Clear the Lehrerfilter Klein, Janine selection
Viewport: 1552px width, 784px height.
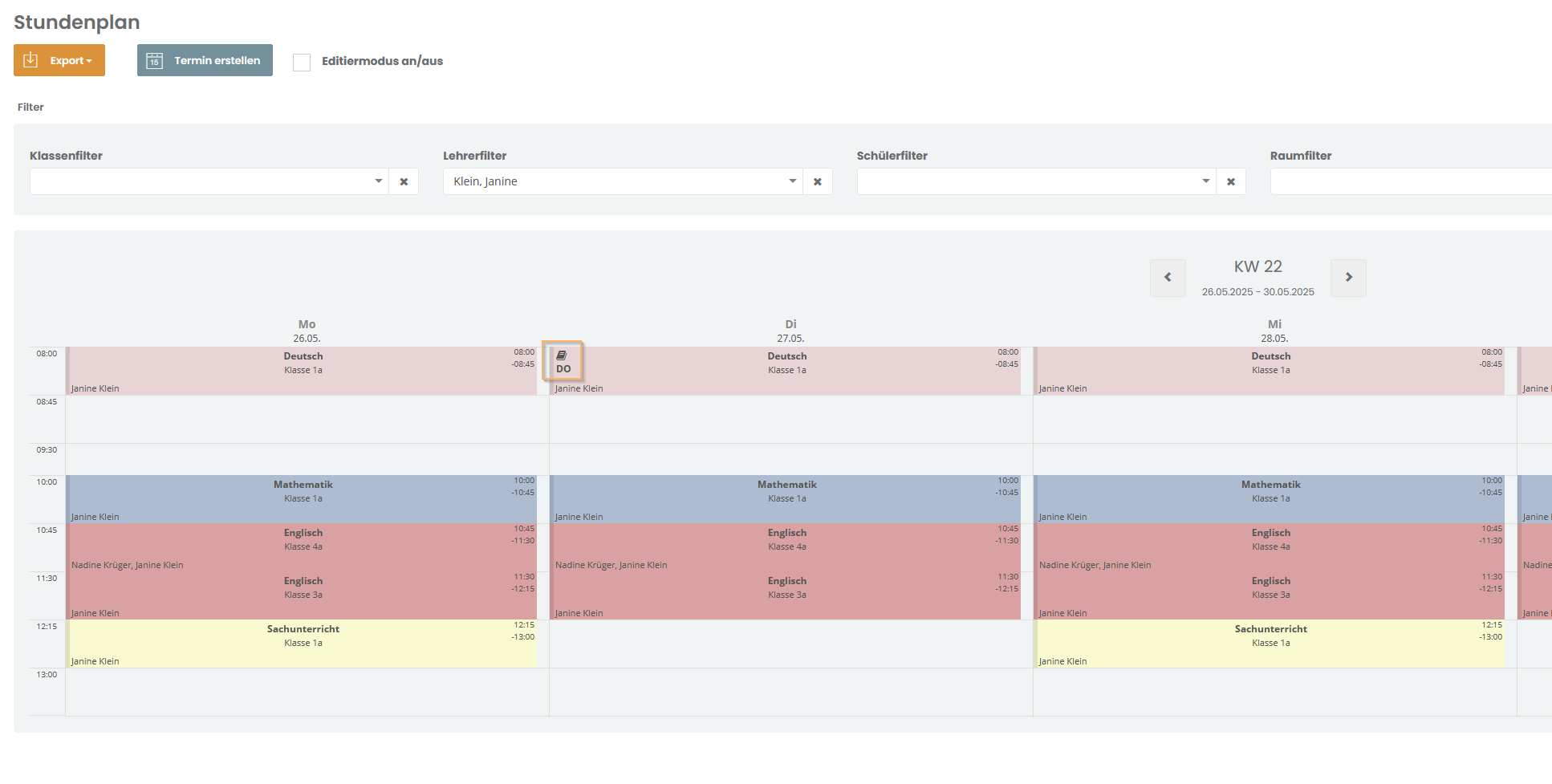[x=817, y=181]
